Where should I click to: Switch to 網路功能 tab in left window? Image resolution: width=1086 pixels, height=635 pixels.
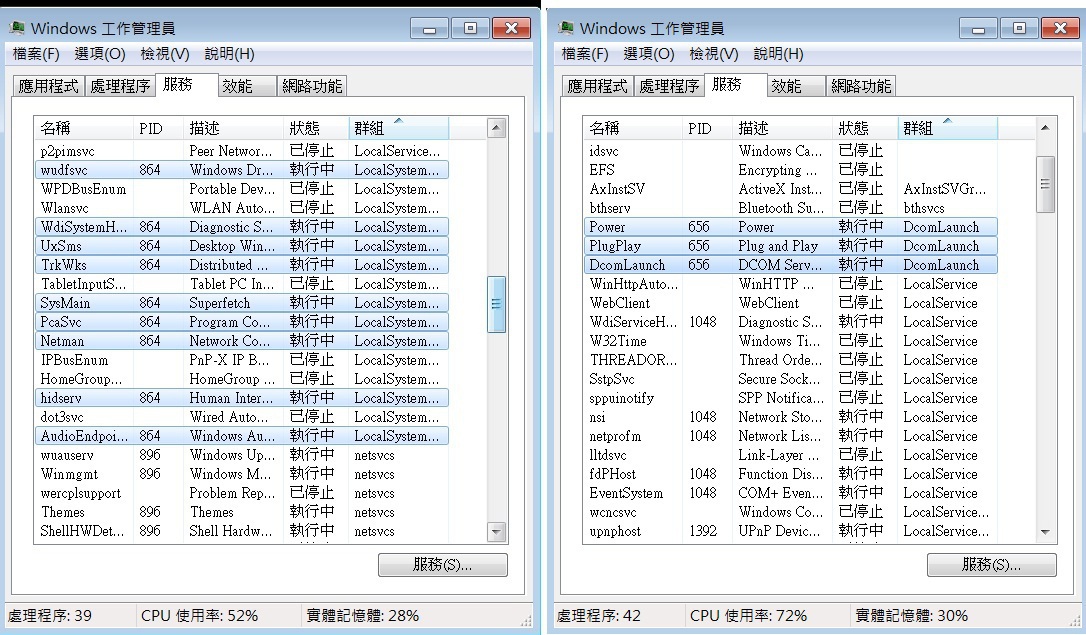tap(311, 86)
